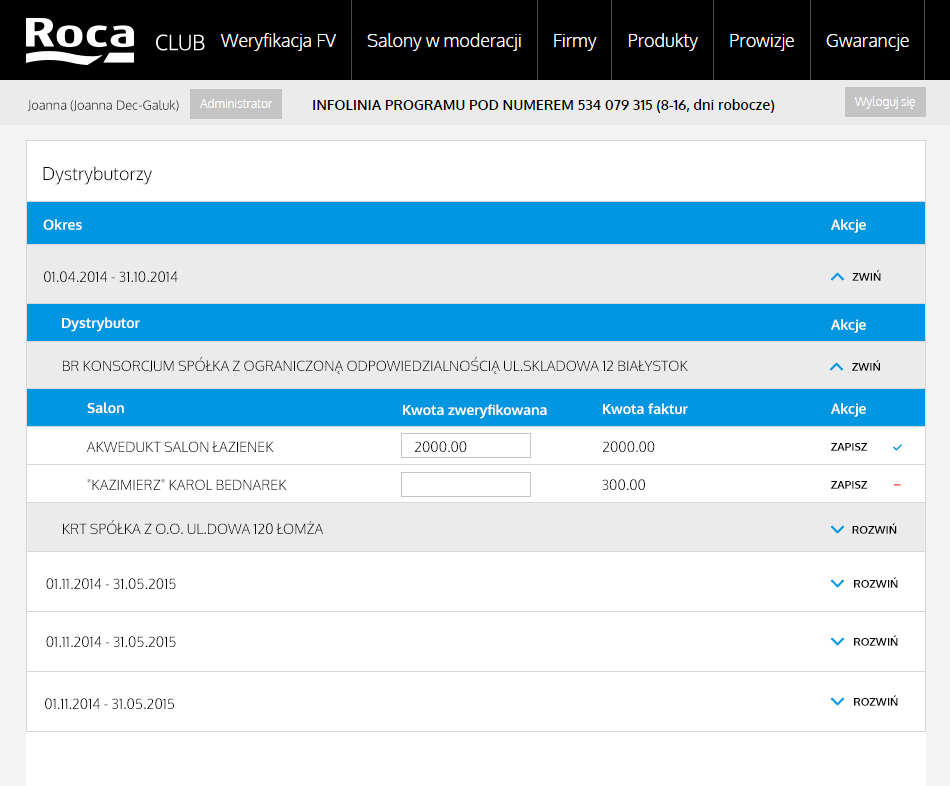Save the AKWEDUKT SALON ŁAZIENEK amount with ZAPISZ
This screenshot has height=786, width=950.
[x=849, y=447]
